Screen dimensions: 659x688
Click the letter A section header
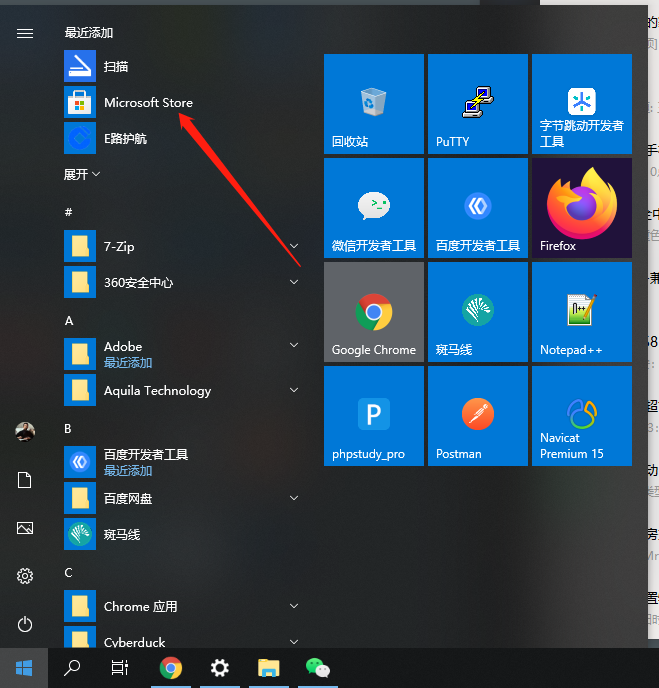pos(69,321)
